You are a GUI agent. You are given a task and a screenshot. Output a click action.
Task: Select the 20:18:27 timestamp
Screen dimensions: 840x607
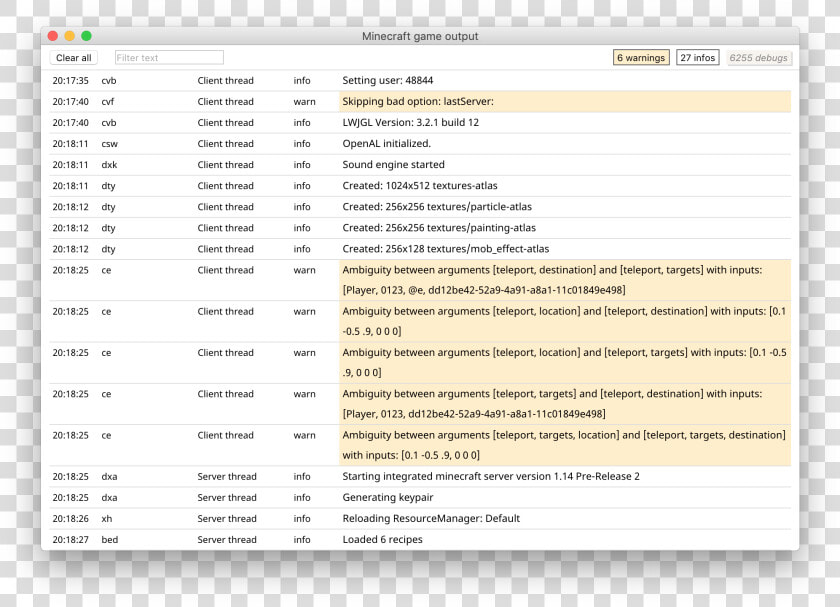pyautogui.click(x=71, y=539)
